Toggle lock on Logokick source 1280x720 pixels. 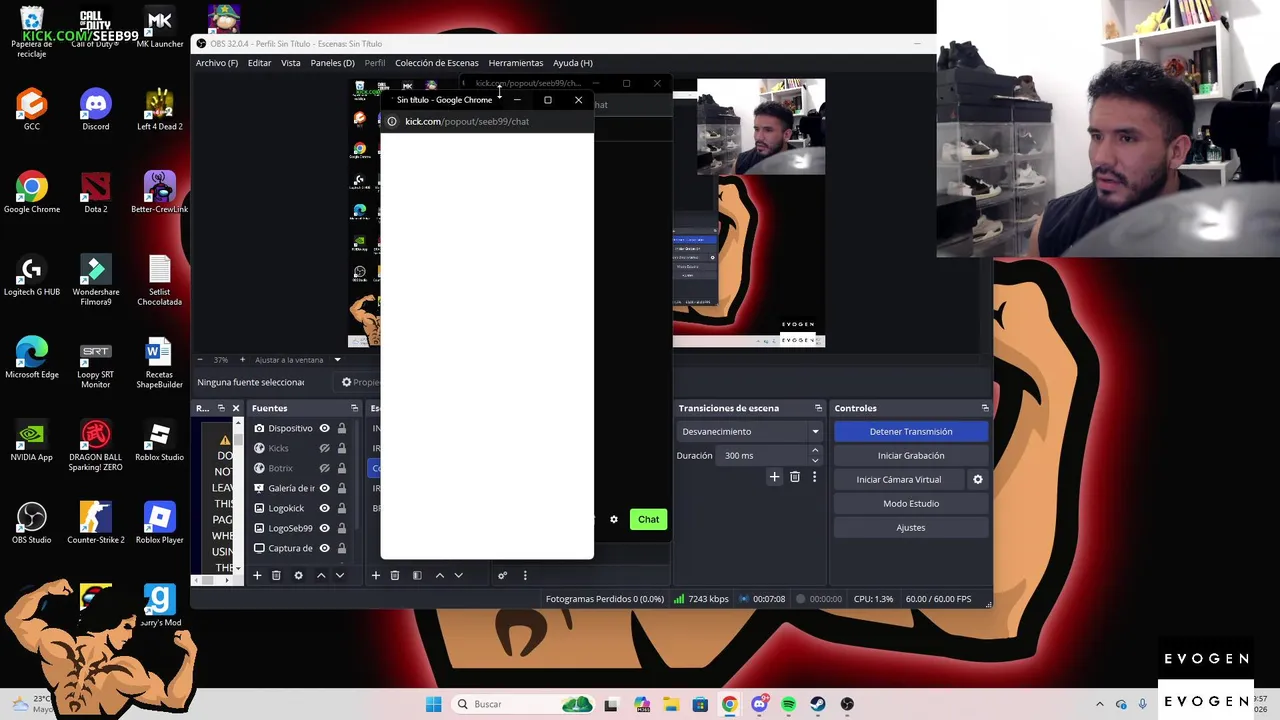[342, 508]
